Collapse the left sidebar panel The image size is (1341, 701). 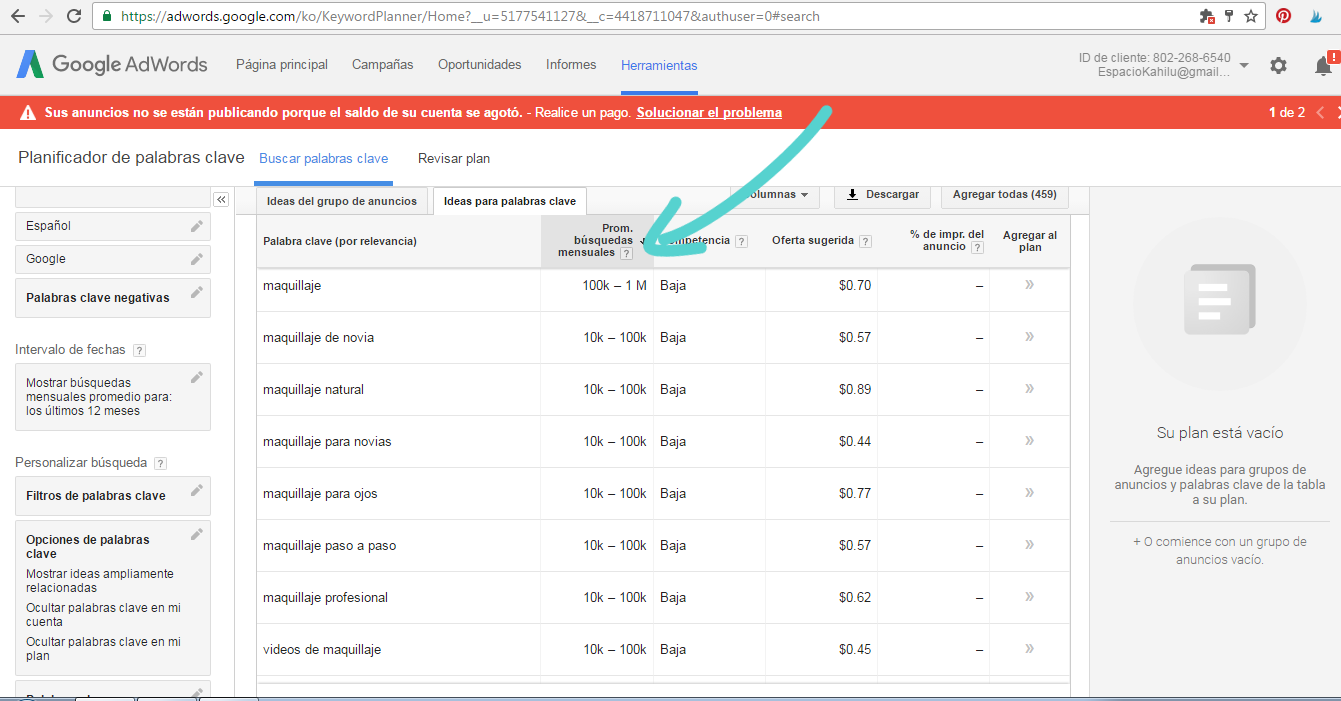click(x=221, y=199)
